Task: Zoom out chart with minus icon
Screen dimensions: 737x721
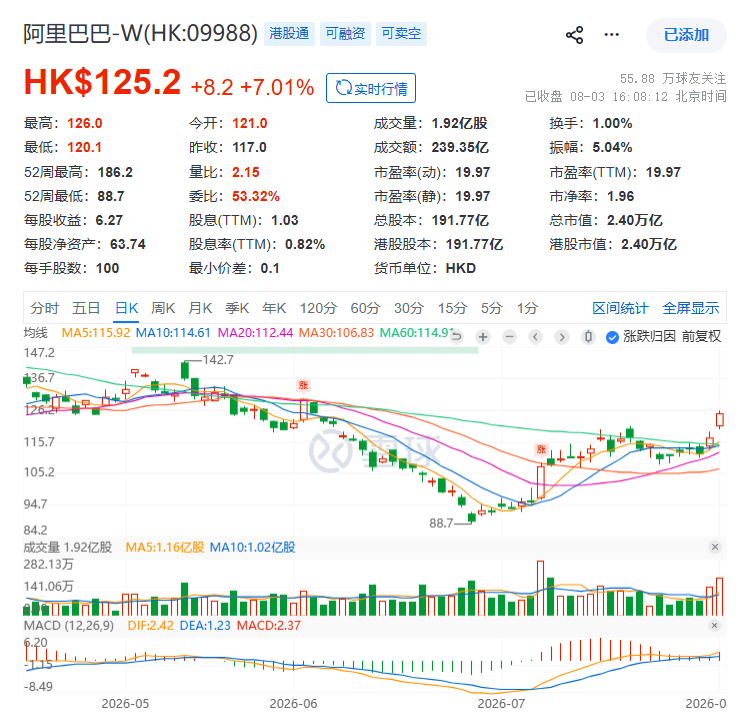Action: [x=509, y=337]
